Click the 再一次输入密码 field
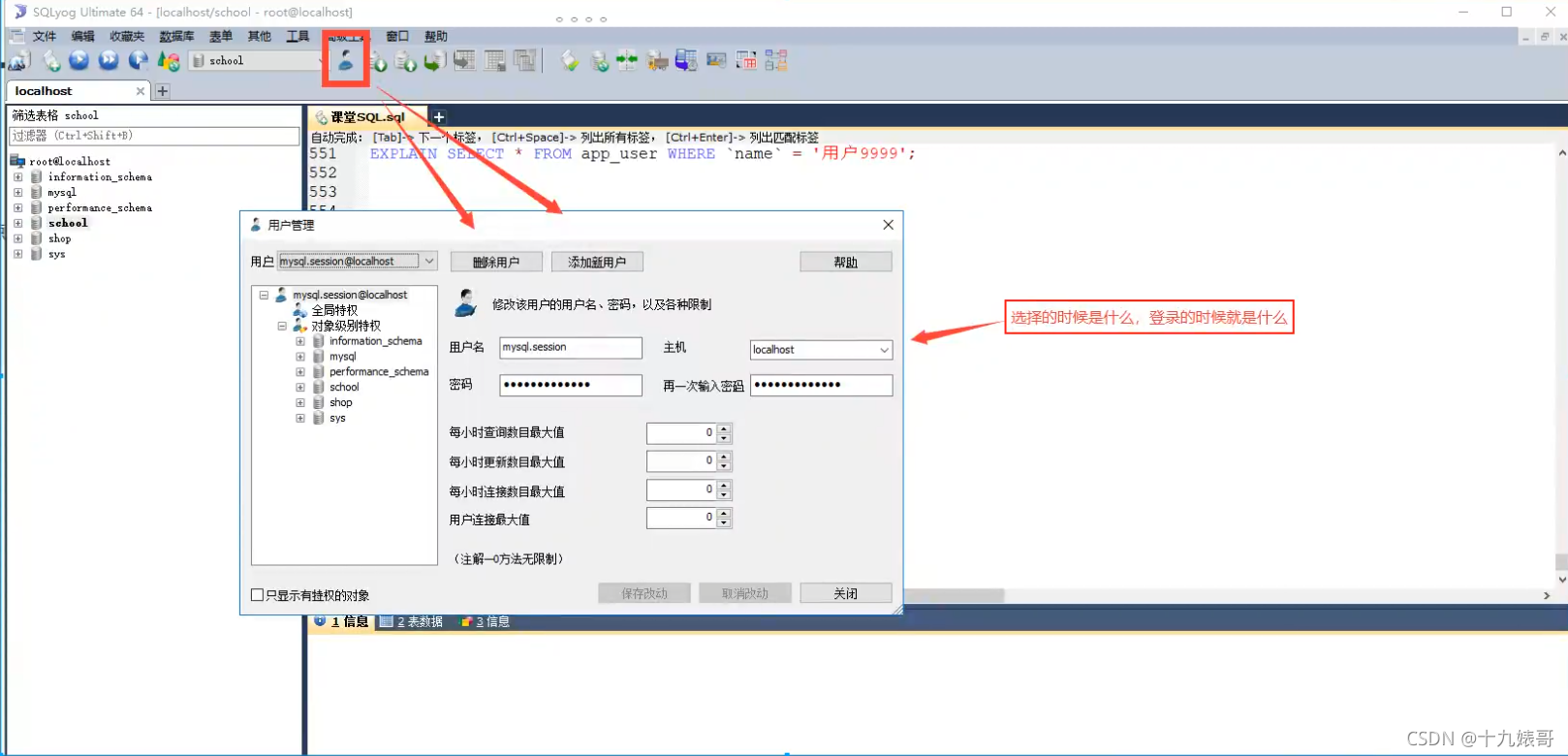 tap(821, 385)
